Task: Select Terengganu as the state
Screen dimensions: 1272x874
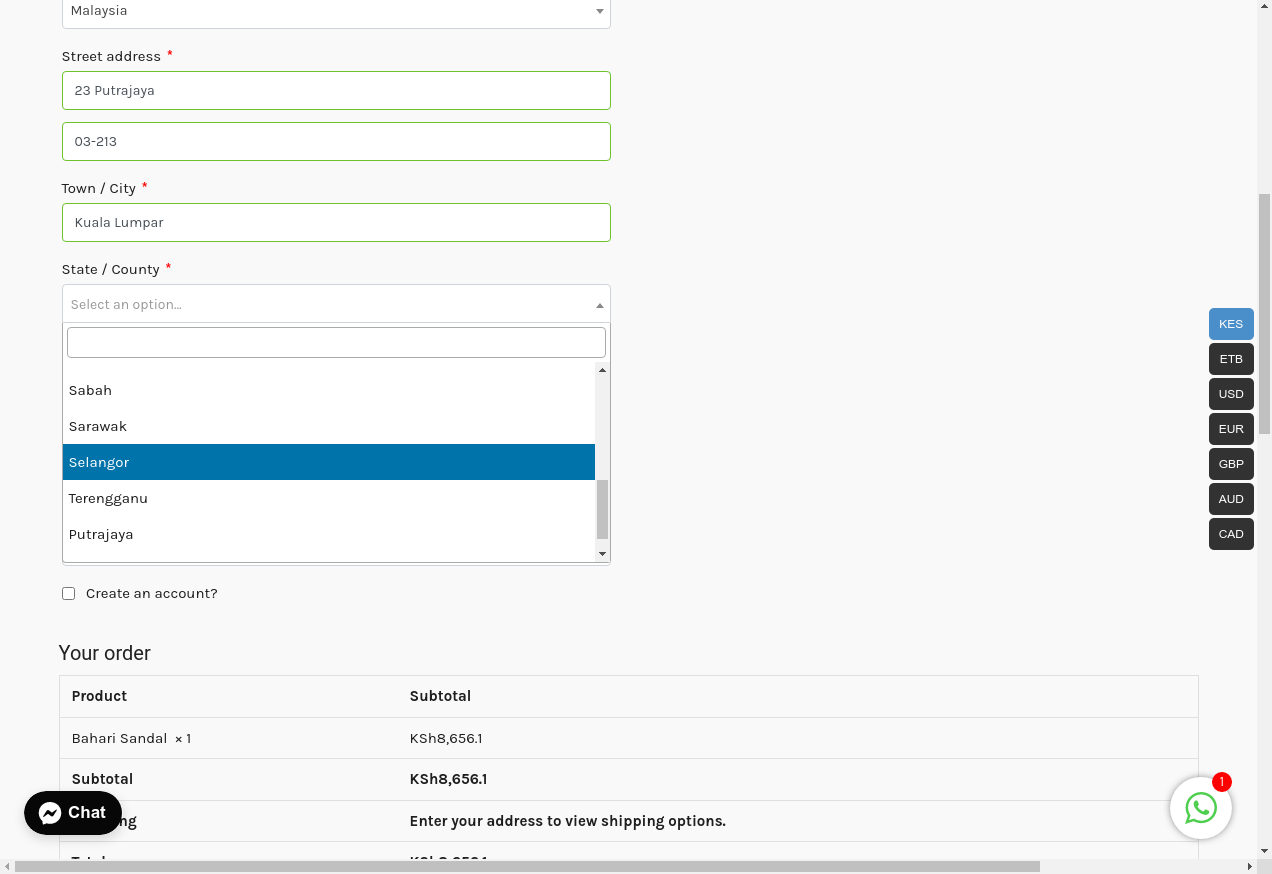Action: tap(328, 498)
